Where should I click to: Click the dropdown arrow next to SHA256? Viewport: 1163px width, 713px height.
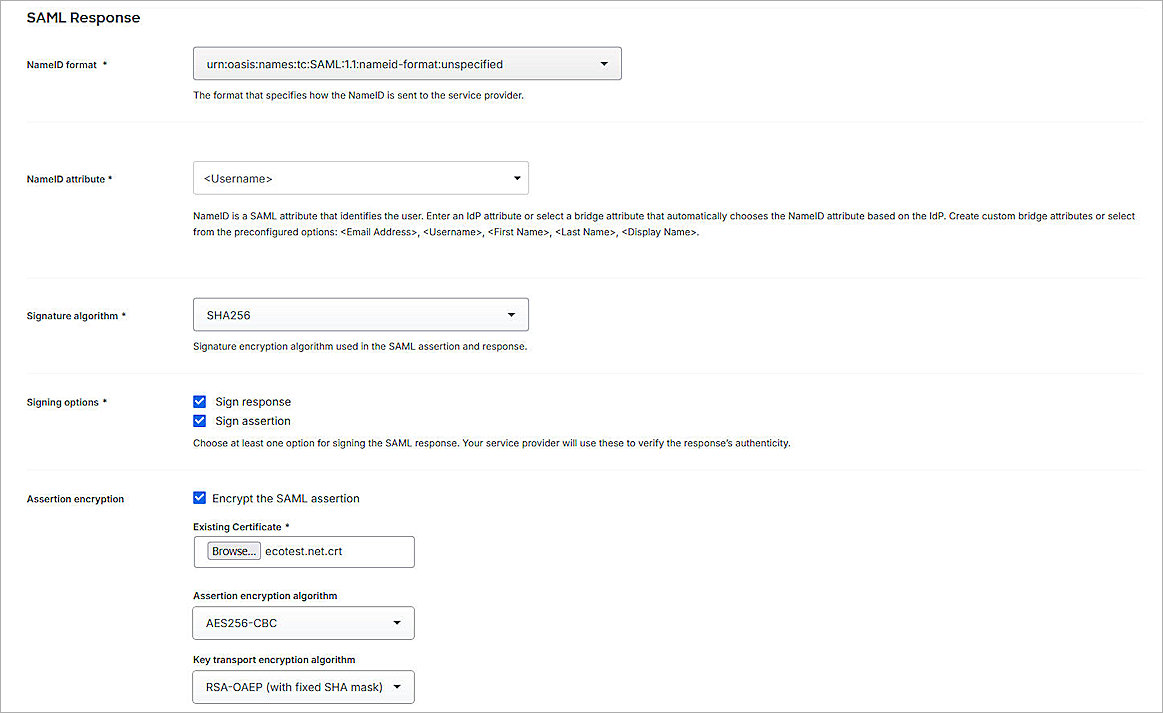tap(511, 314)
